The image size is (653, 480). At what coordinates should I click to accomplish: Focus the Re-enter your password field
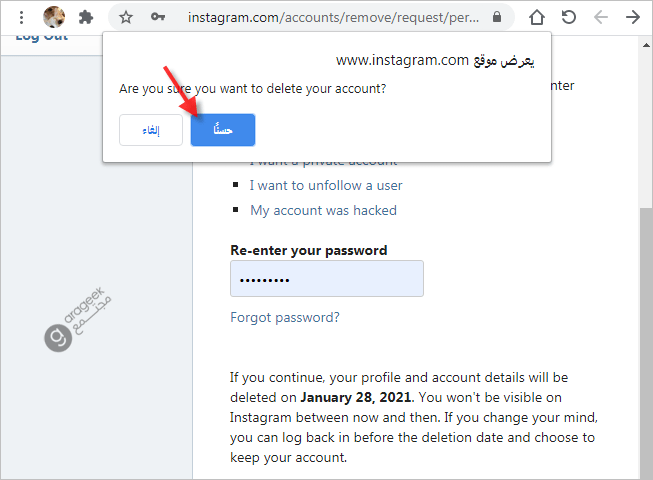(327, 279)
